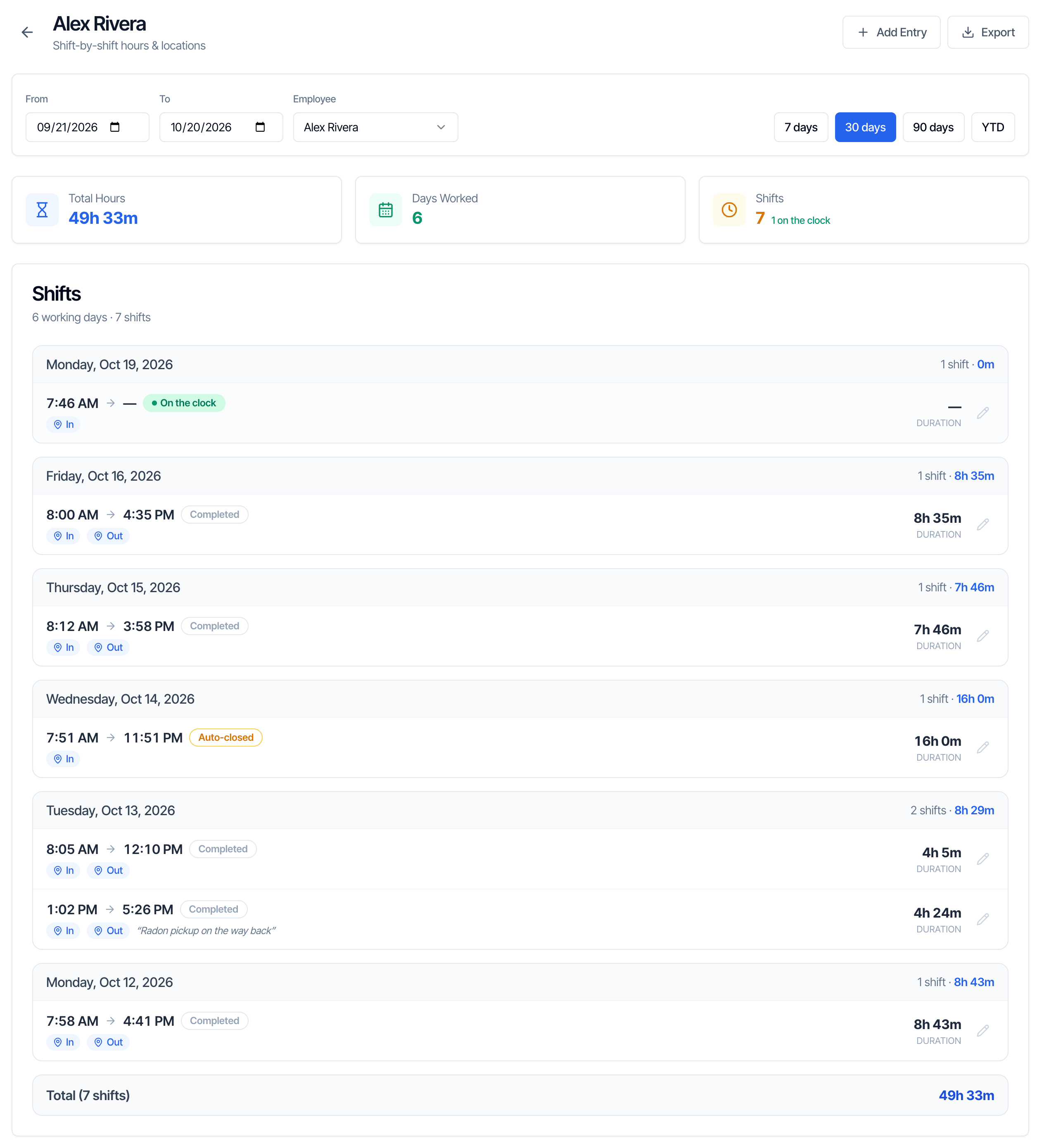Focus the From date field 09/21/2026
The image size is (1049, 1148).
point(88,128)
